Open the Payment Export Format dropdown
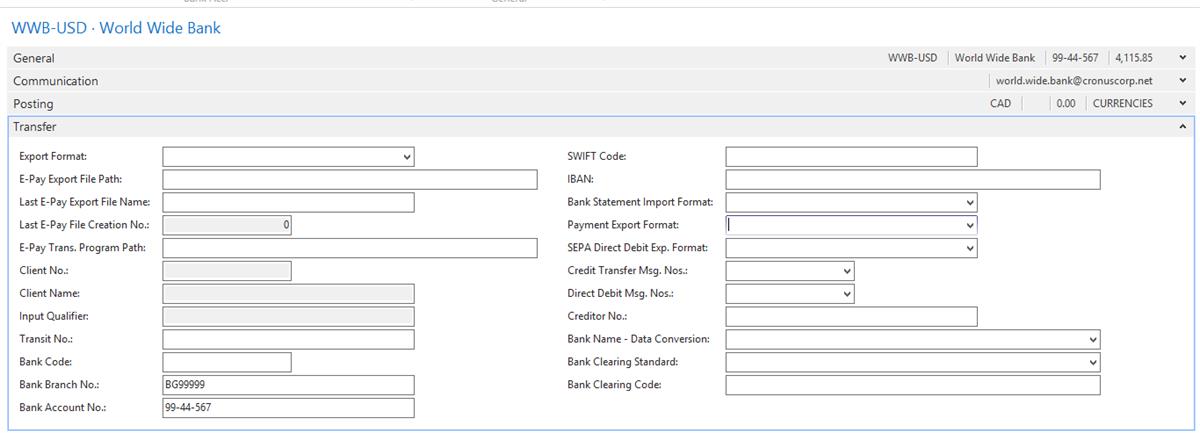The height and width of the screenshot is (433, 1200). coord(970,226)
